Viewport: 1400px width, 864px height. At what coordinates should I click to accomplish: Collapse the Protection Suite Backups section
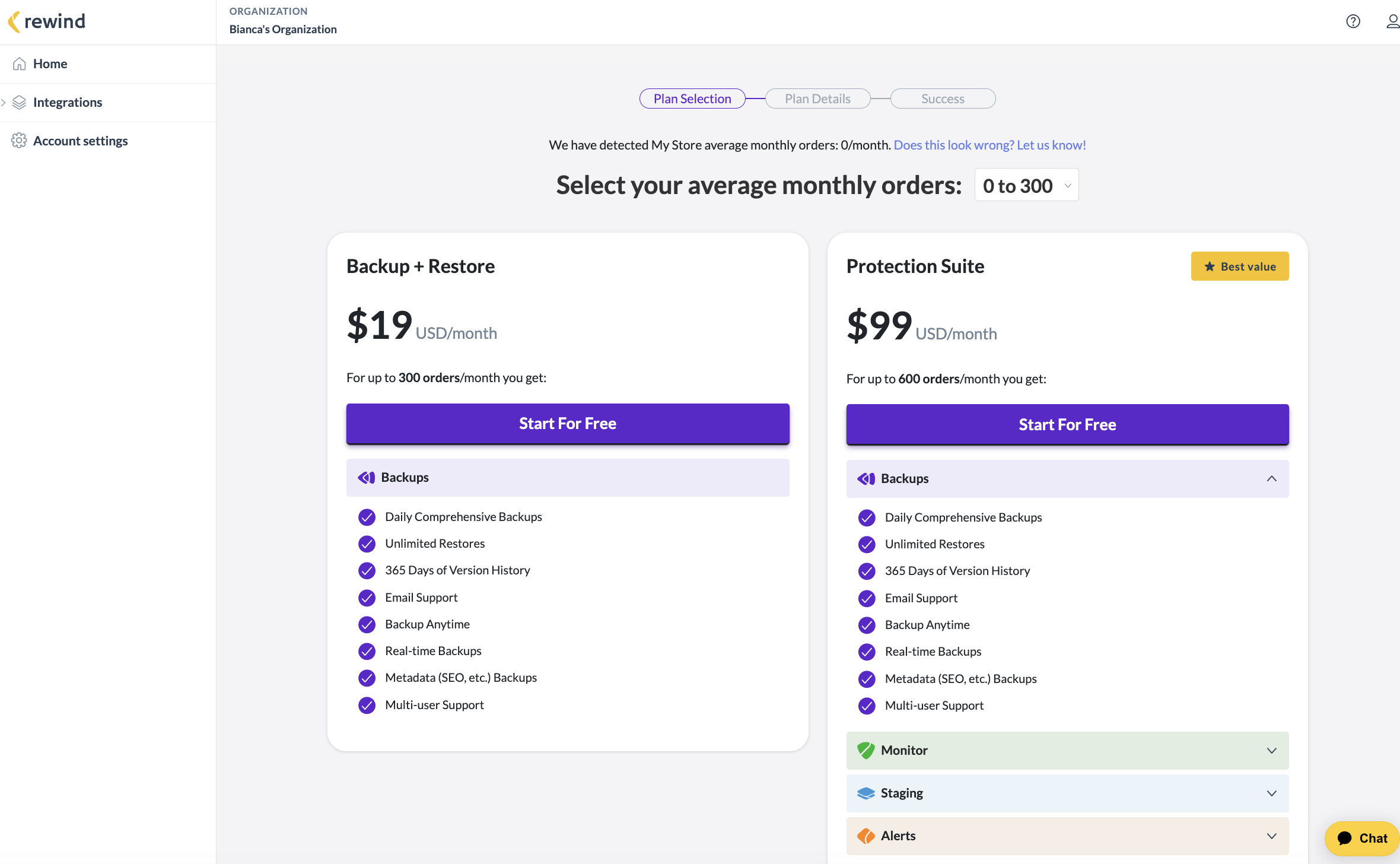coord(1271,478)
